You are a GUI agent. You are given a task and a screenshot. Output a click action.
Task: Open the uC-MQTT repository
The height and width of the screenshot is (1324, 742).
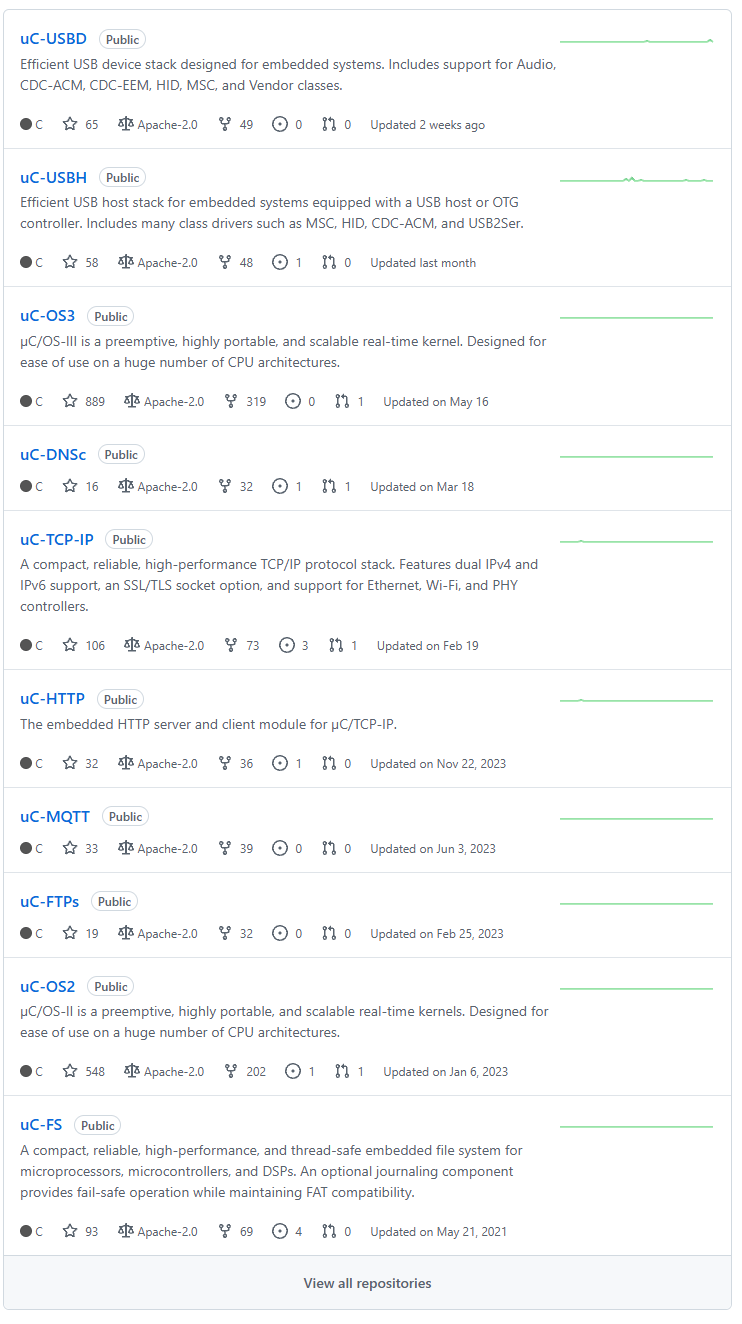tap(55, 817)
